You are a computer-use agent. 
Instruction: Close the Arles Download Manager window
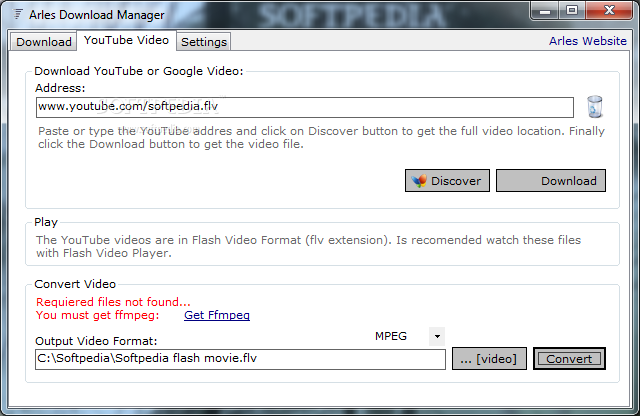609,10
